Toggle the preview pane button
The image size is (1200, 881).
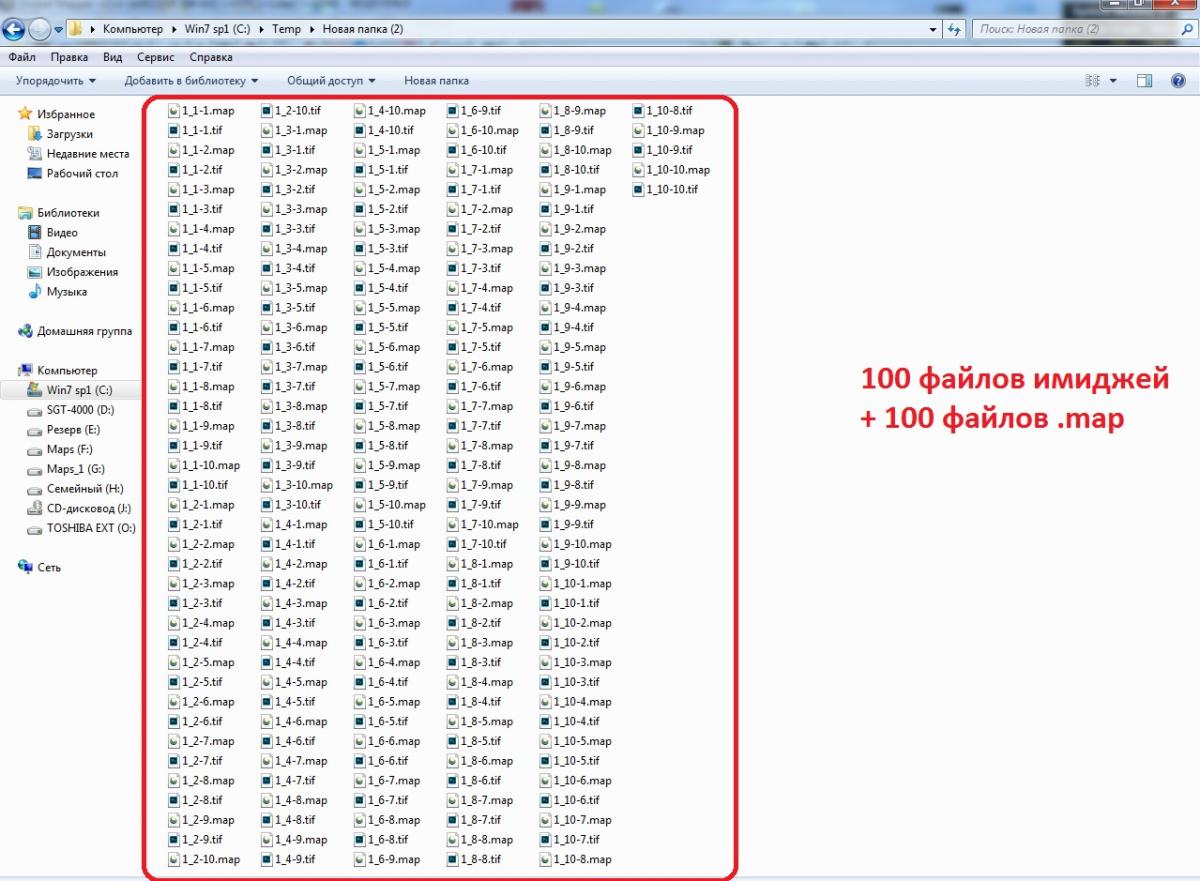(x=1145, y=81)
